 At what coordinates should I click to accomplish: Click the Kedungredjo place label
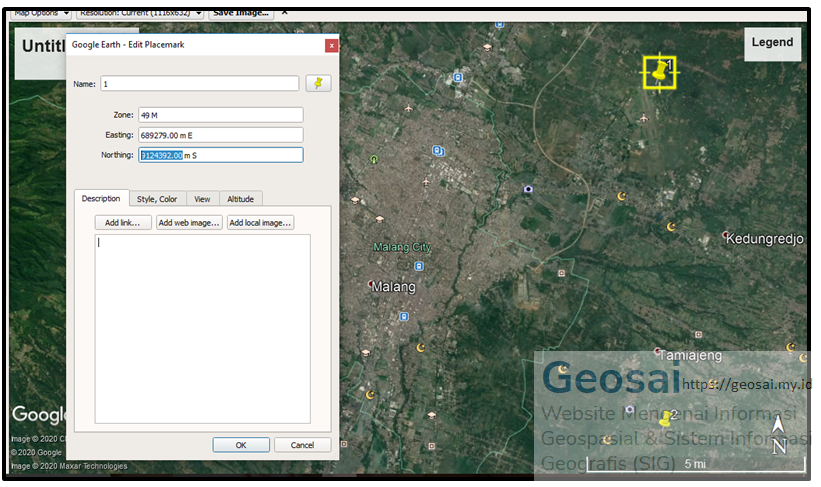(x=764, y=239)
